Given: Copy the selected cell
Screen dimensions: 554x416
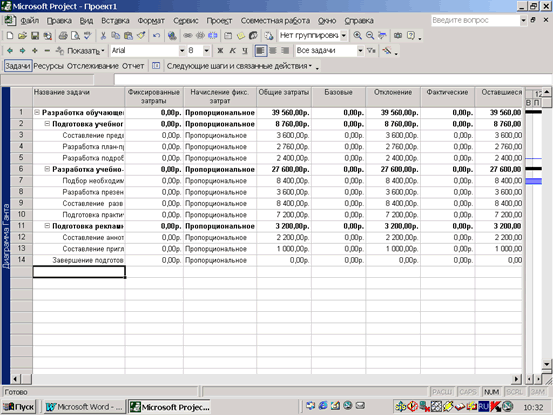Looking at the screenshot, I should pyautogui.click(x=116, y=36).
